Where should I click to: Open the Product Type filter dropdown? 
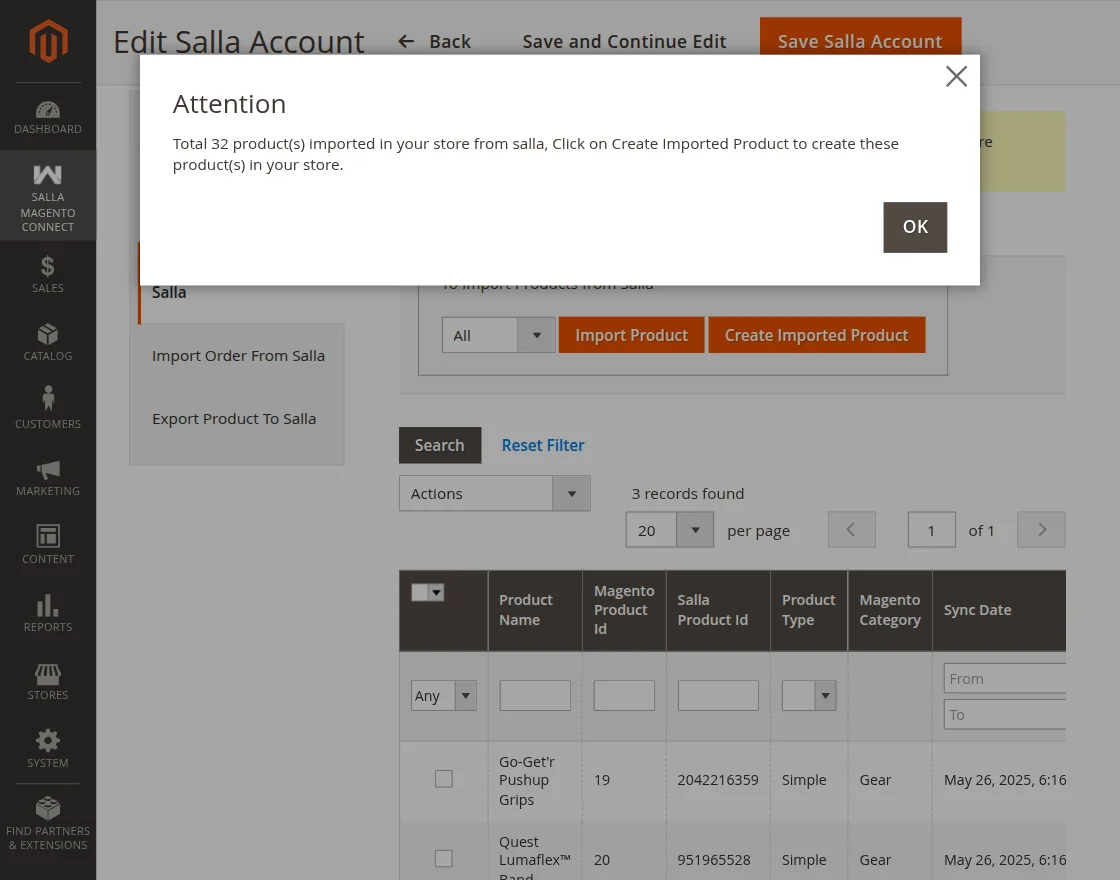pyautogui.click(x=809, y=695)
